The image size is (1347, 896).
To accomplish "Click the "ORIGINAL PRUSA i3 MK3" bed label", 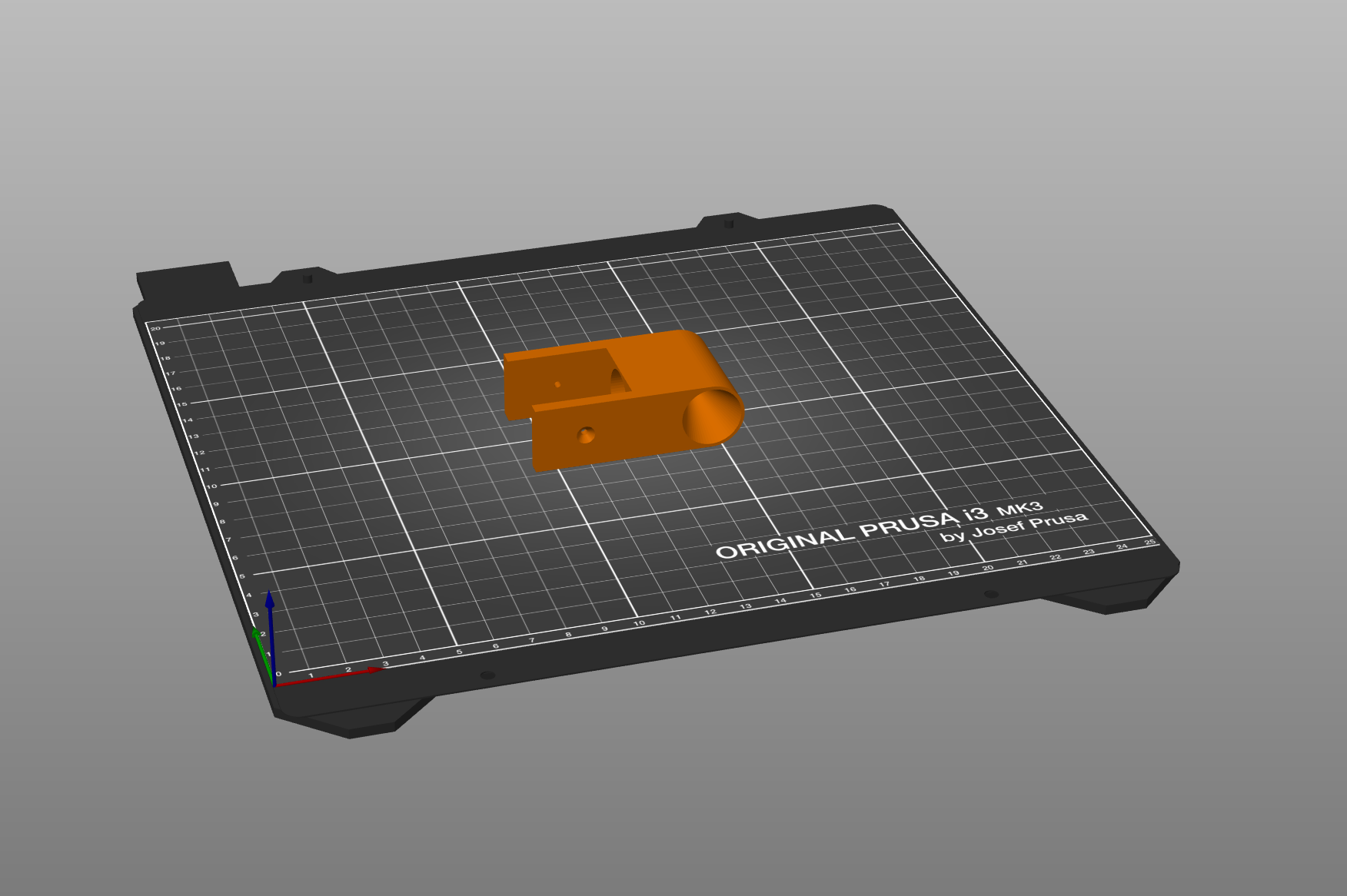I will coord(880,529).
